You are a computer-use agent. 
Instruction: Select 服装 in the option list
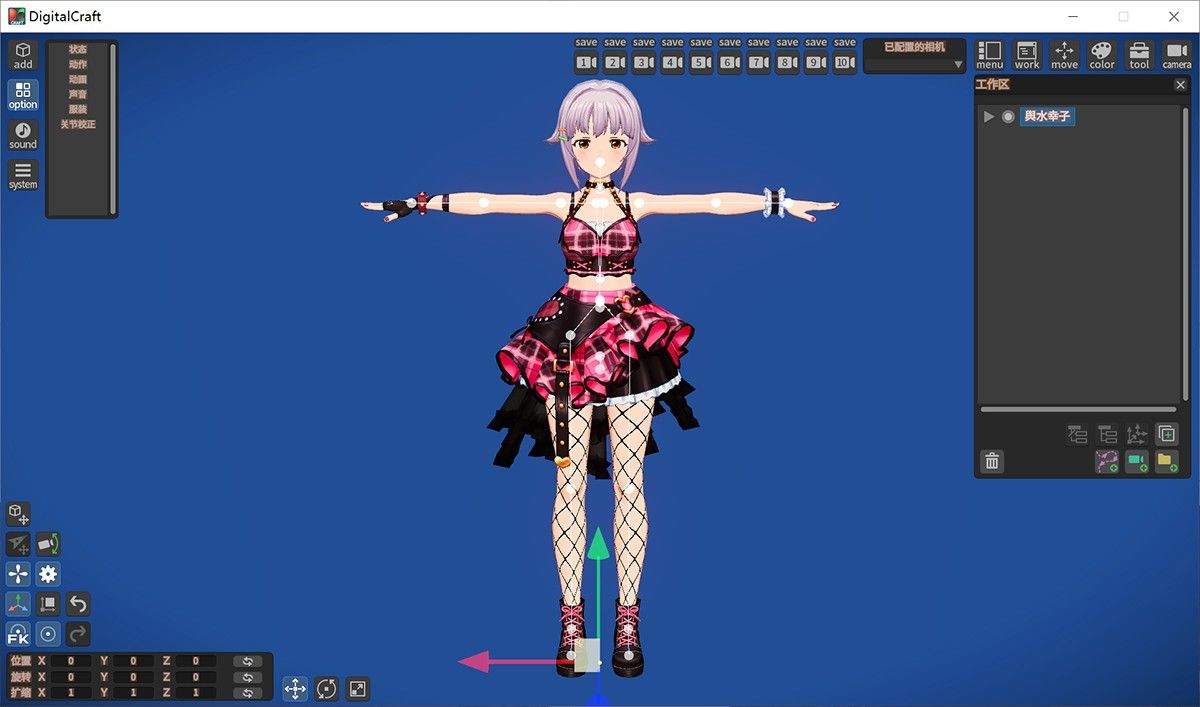pos(78,109)
